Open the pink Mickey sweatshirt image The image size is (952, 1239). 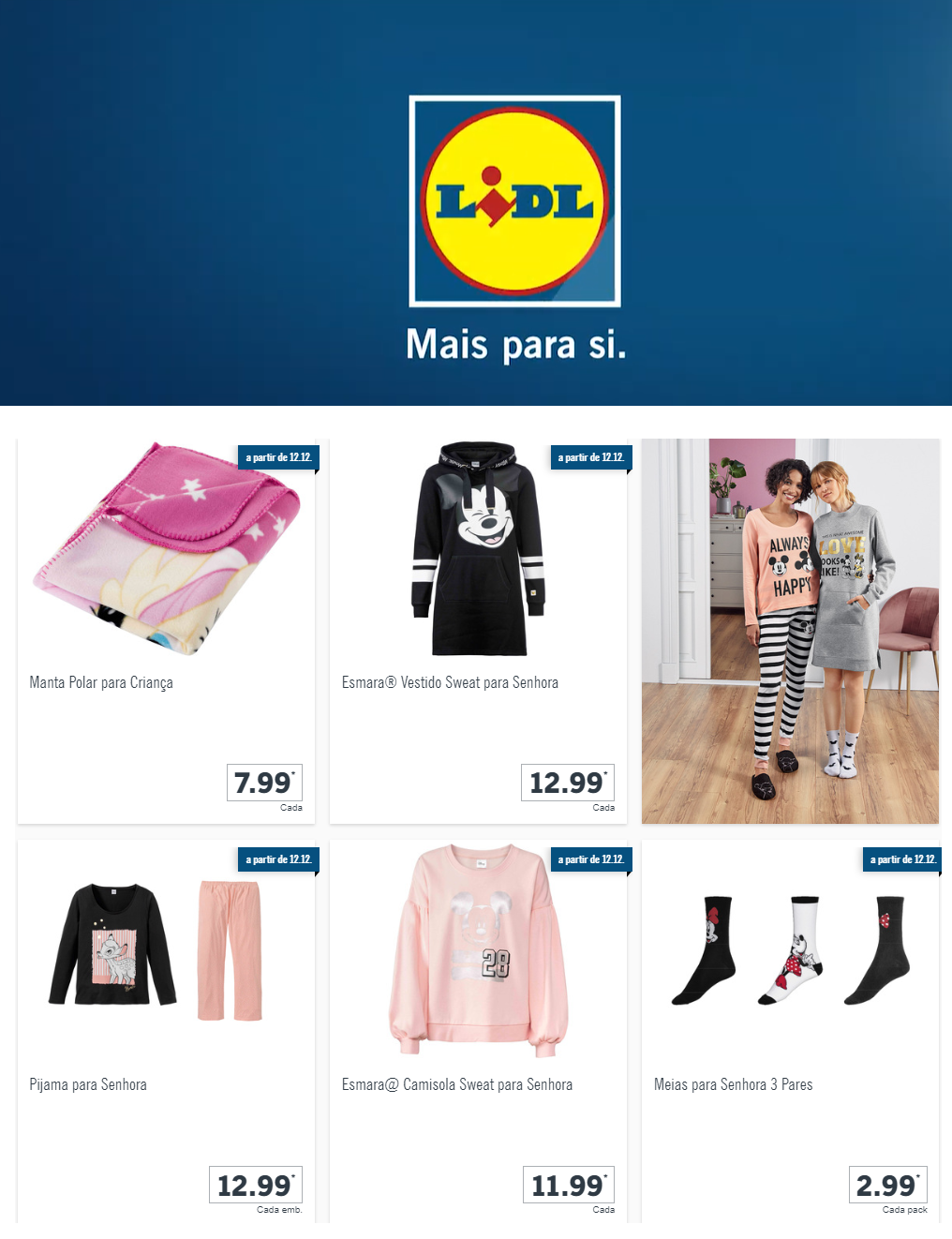point(479,949)
